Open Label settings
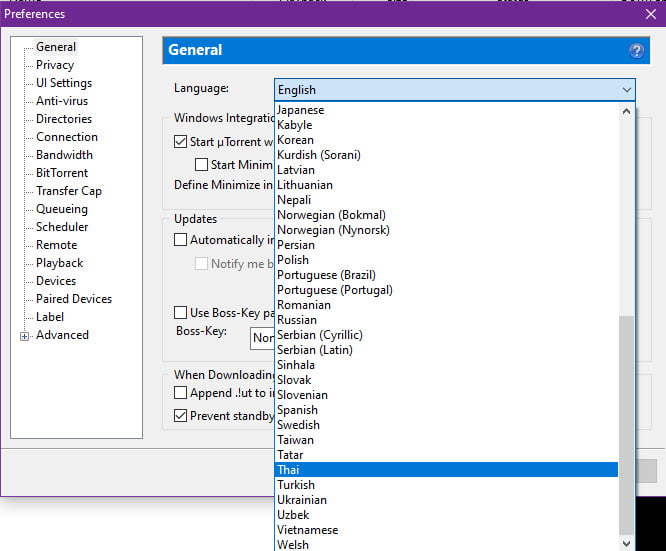The height and width of the screenshot is (551, 666). (50, 317)
